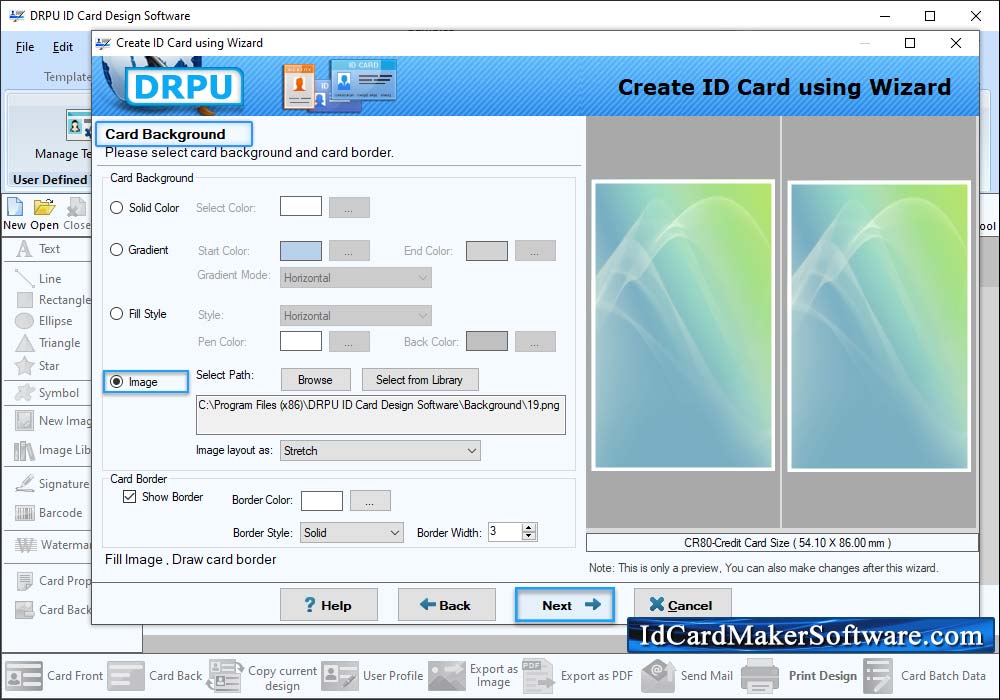
Task: Click the image path text field
Action: tap(381, 415)
